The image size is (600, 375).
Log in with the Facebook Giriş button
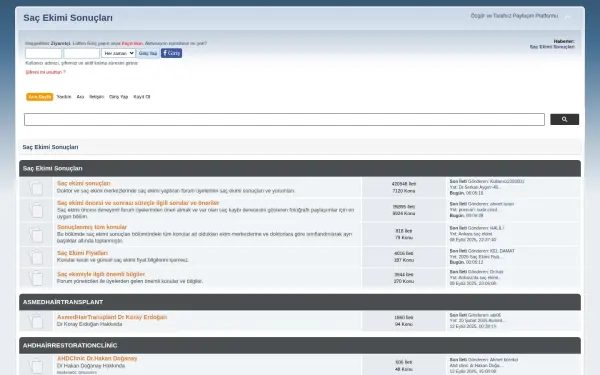171,53
